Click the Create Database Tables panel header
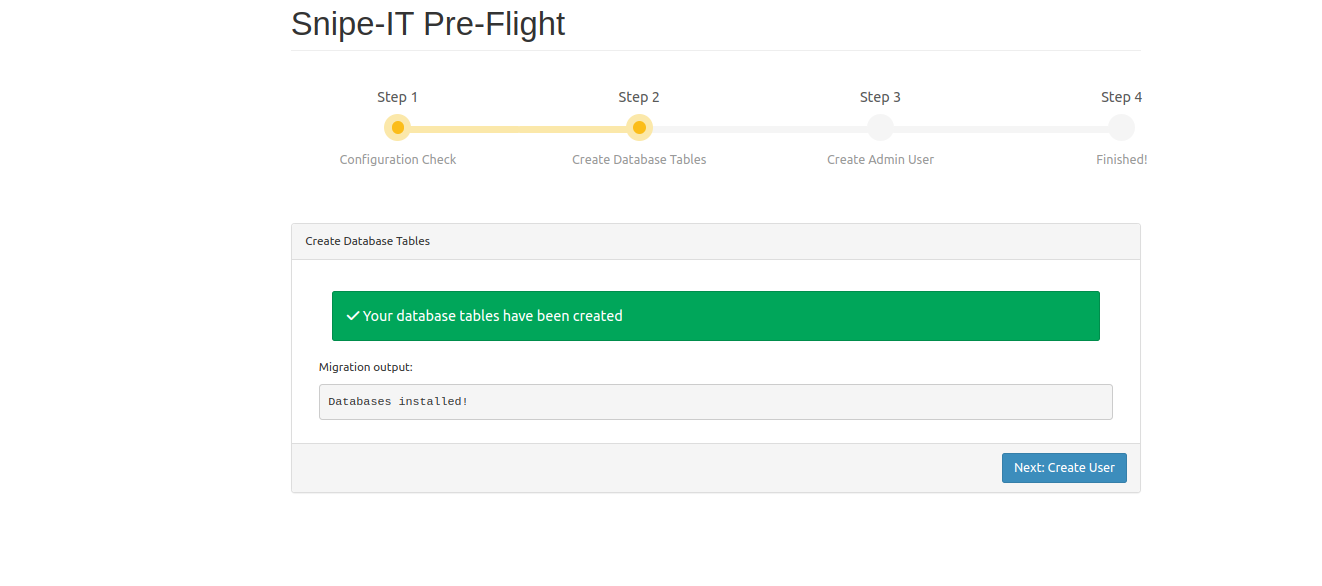Viewport: 1322px width, 586px height. point(715,241)
